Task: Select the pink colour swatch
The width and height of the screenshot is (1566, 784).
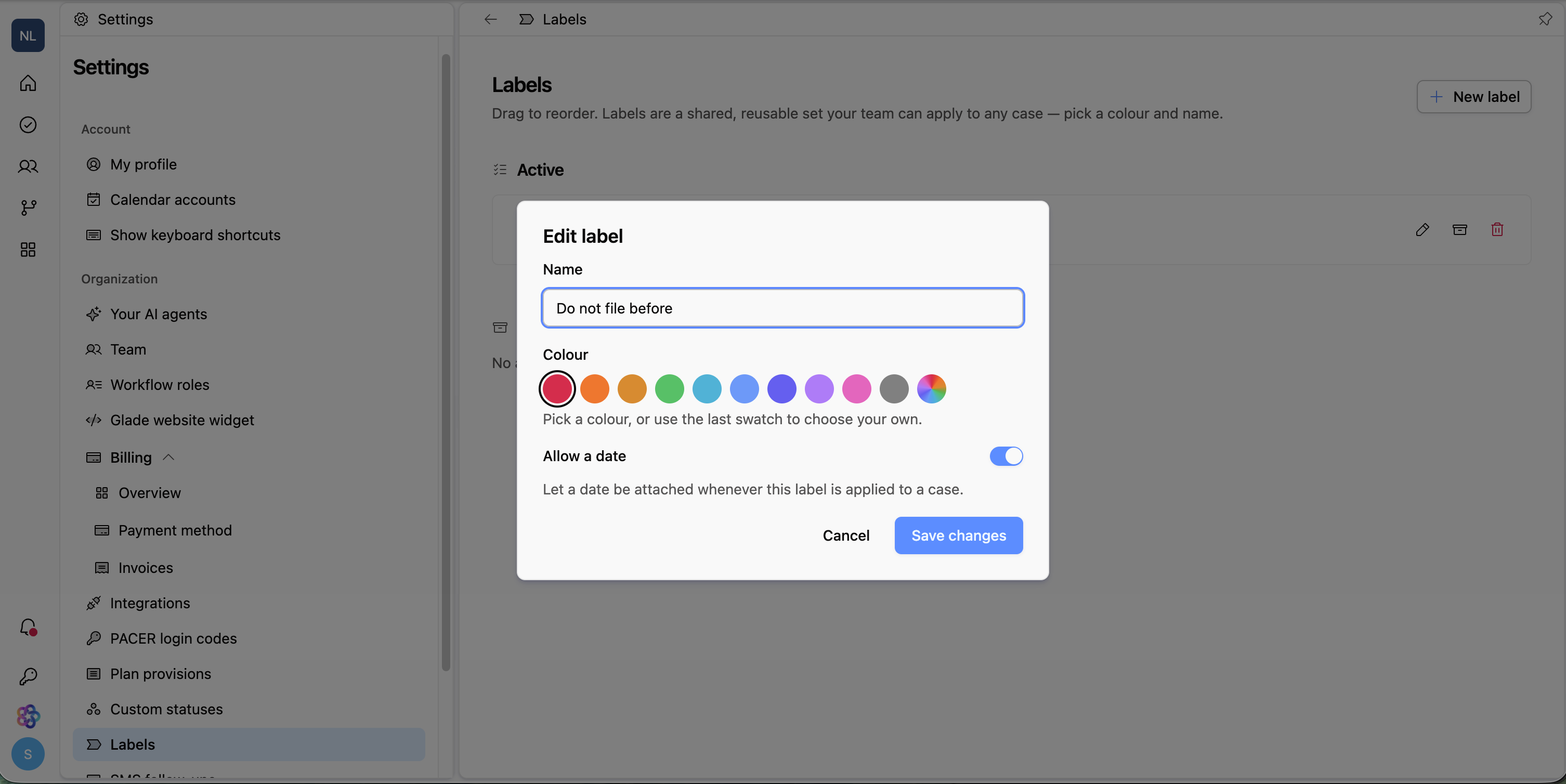Action: point(856,388)
